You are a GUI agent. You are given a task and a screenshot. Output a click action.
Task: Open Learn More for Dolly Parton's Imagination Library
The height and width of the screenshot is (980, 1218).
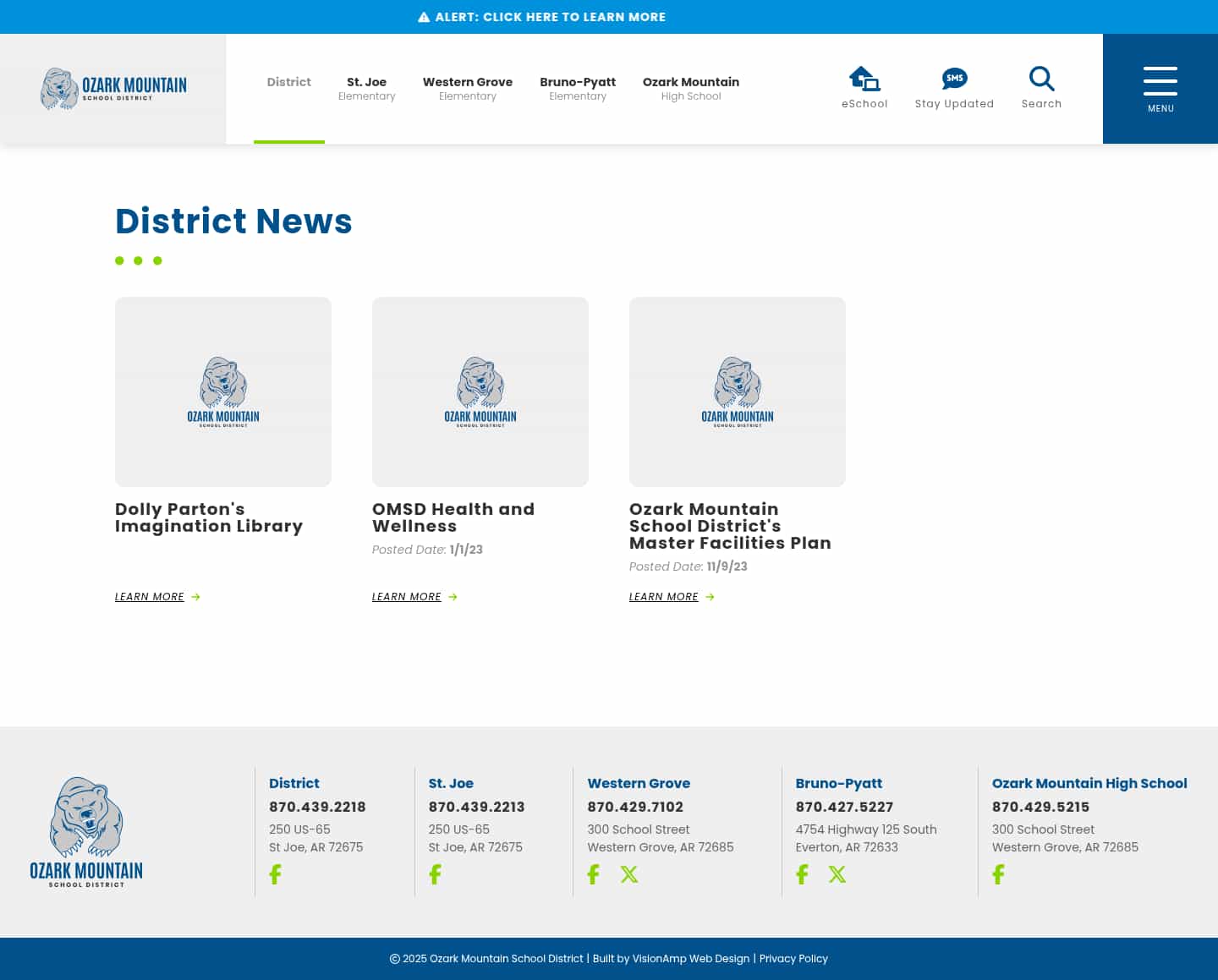[150, 597]
